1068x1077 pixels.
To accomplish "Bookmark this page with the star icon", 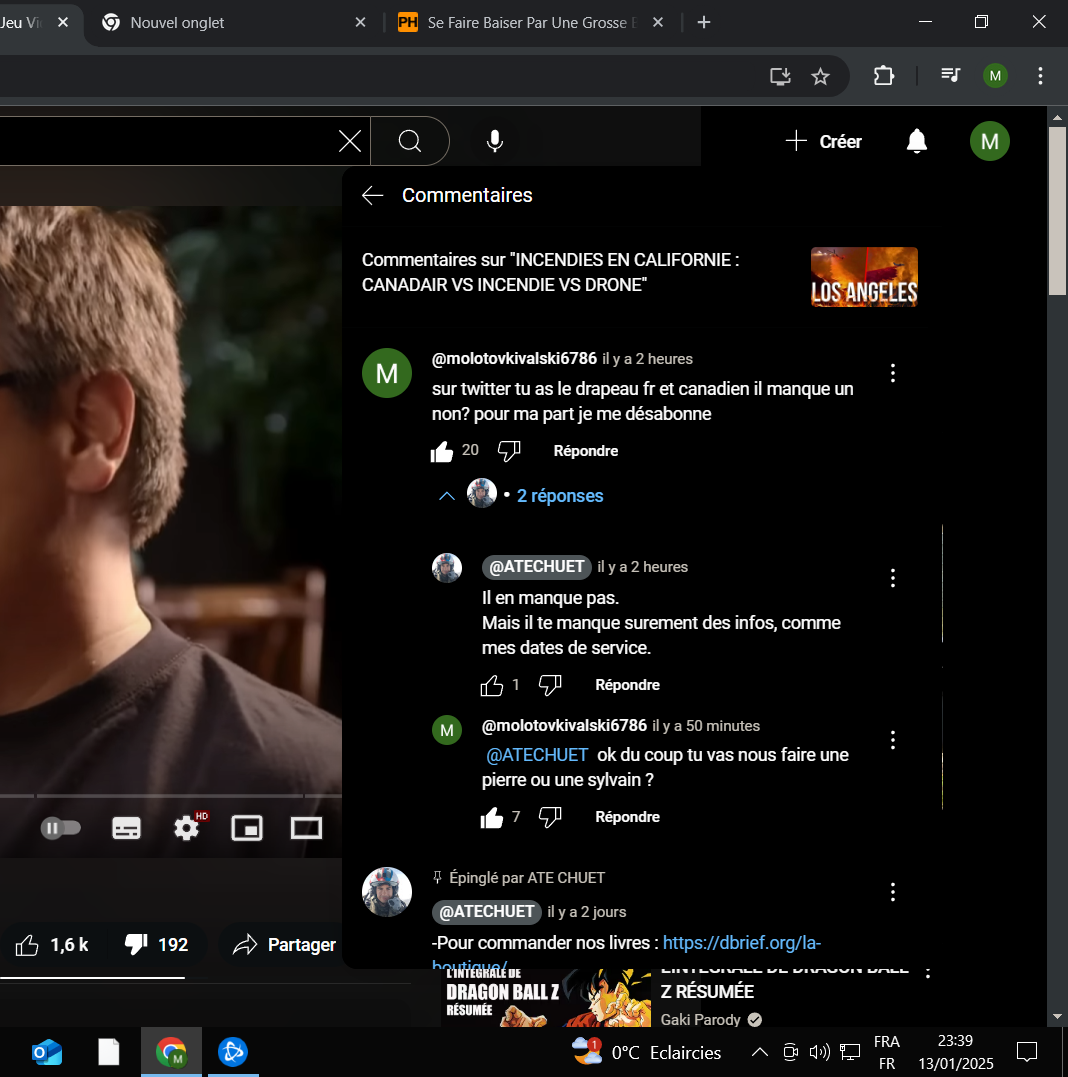I will (x=820, y=76).
